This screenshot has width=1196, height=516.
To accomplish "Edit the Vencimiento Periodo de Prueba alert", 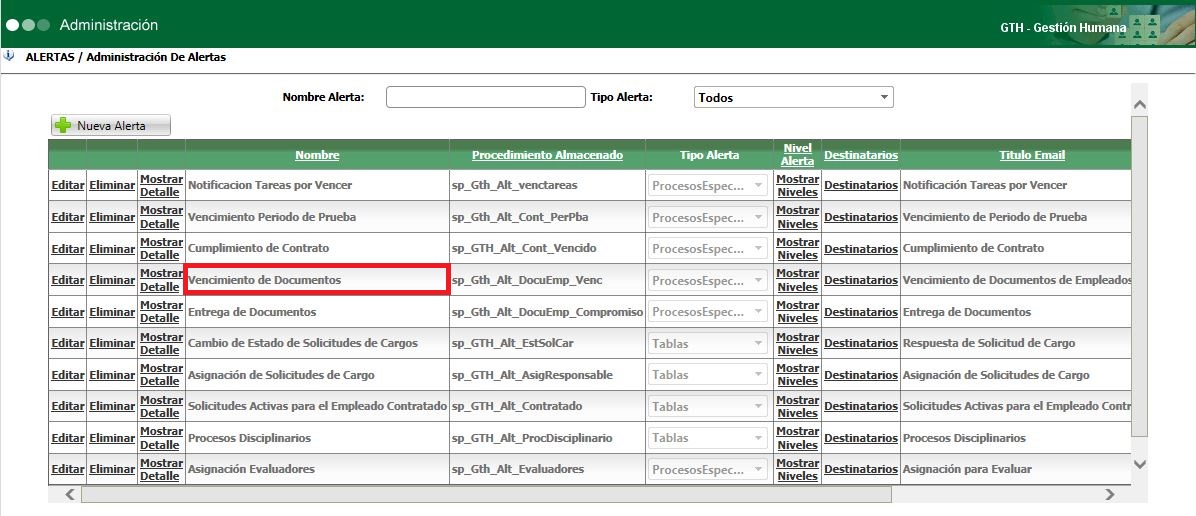I will pos(67,218).
